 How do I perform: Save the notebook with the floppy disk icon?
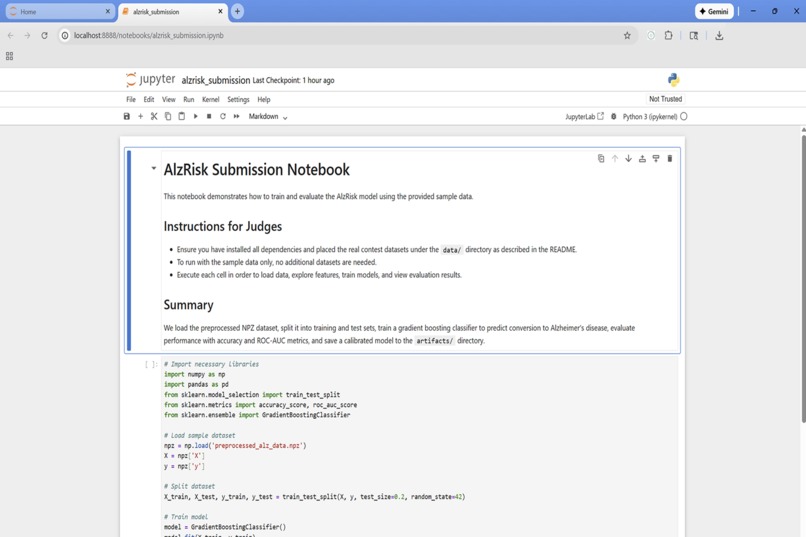(126, 117)
